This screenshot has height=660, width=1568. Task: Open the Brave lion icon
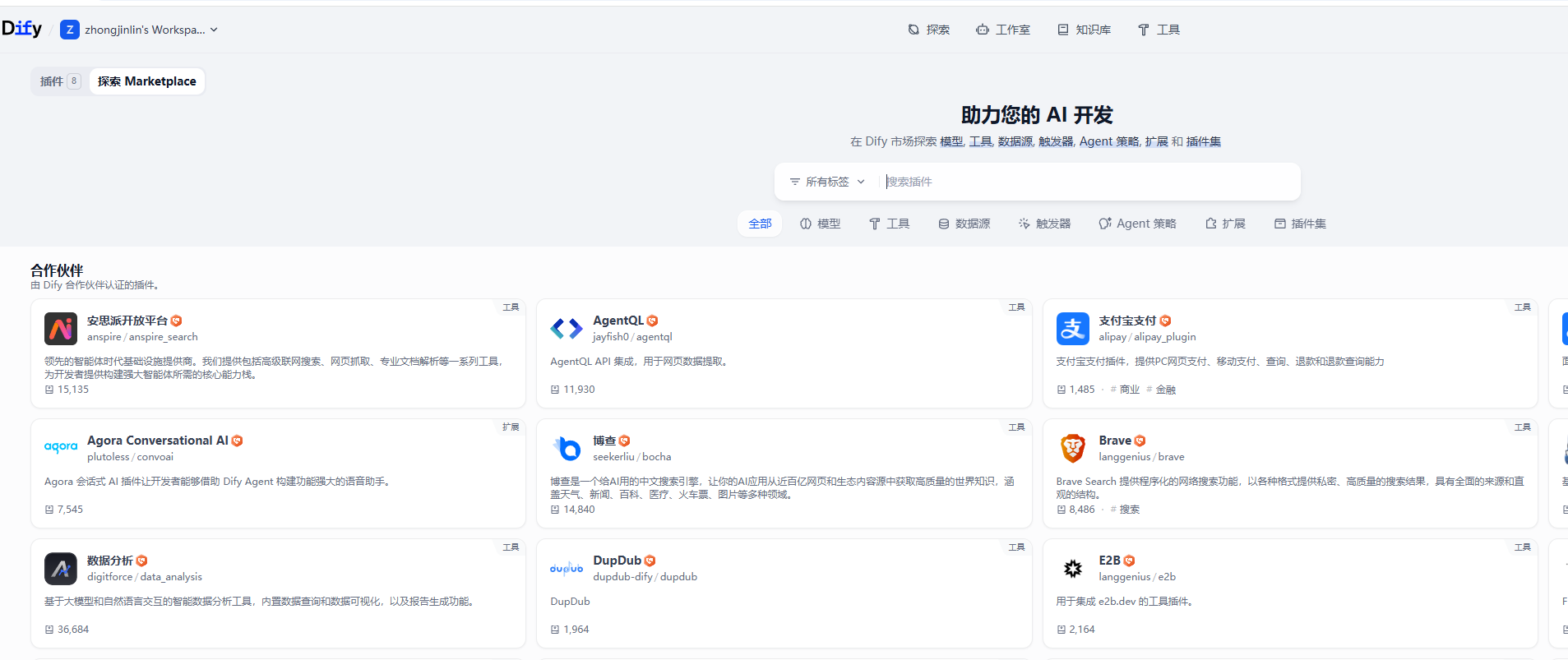point(1072,449)
